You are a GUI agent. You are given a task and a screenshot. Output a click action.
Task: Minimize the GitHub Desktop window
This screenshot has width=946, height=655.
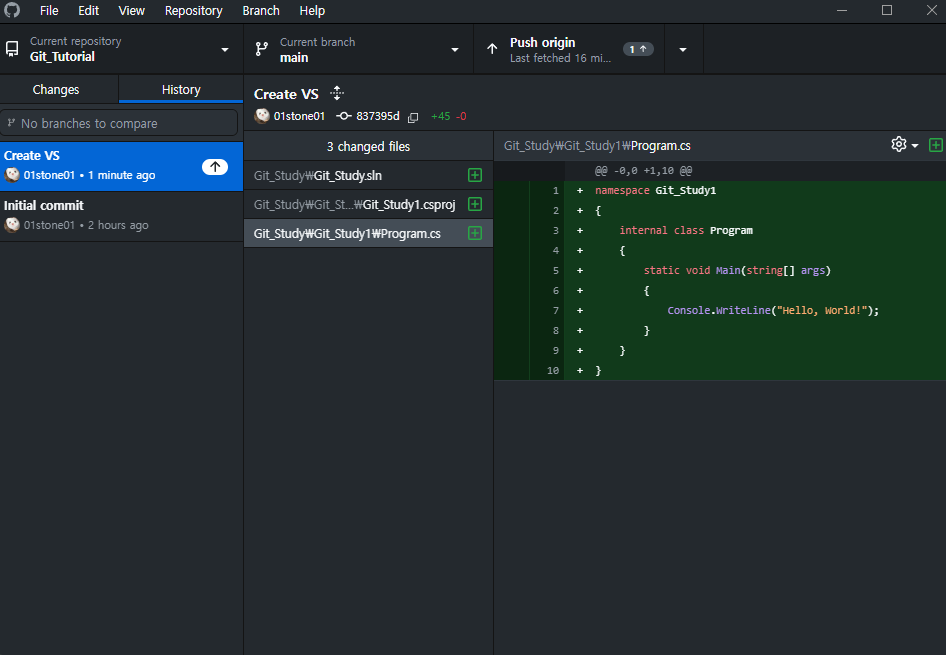(x=842, y=10)
